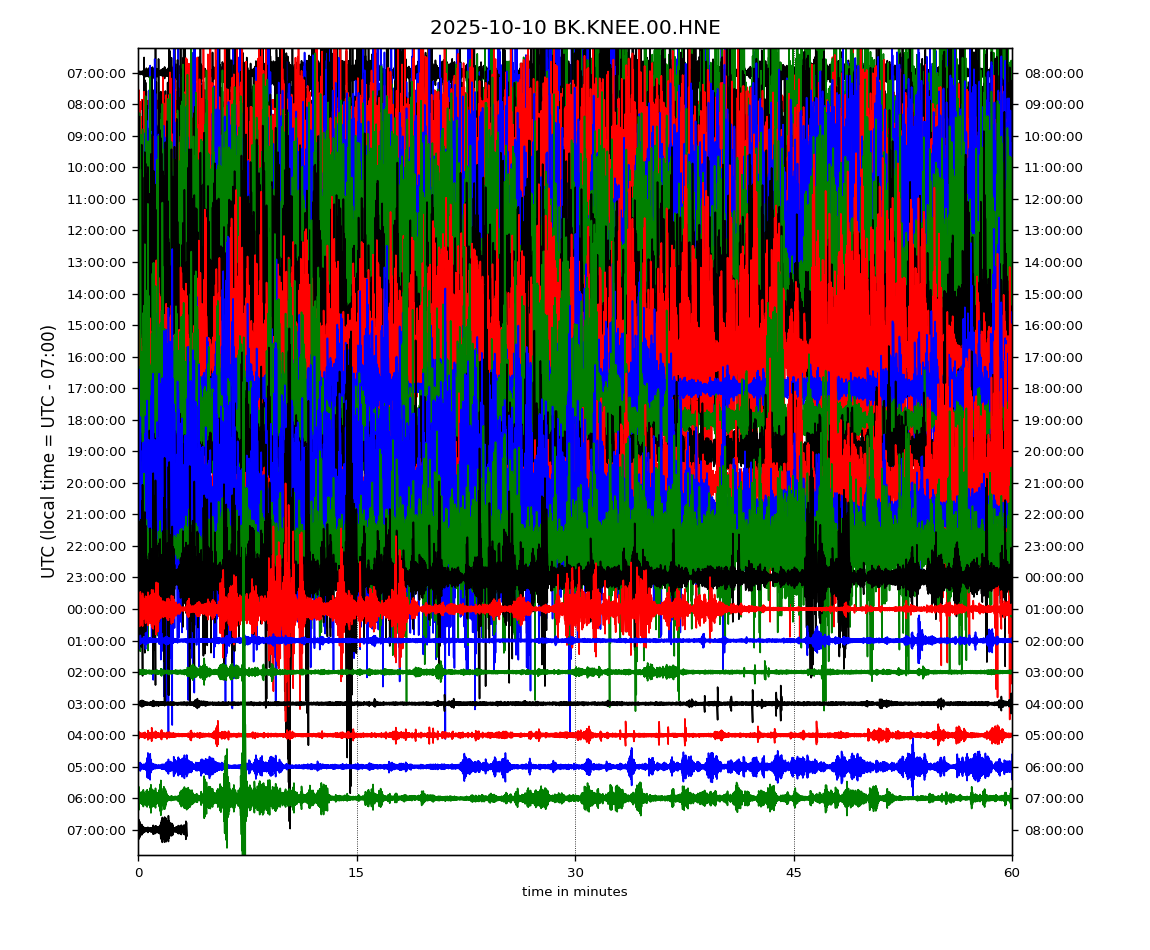Screen dimensions: 1150x950
Task: Select the 0 minute tick label
Action: point(138,873)
